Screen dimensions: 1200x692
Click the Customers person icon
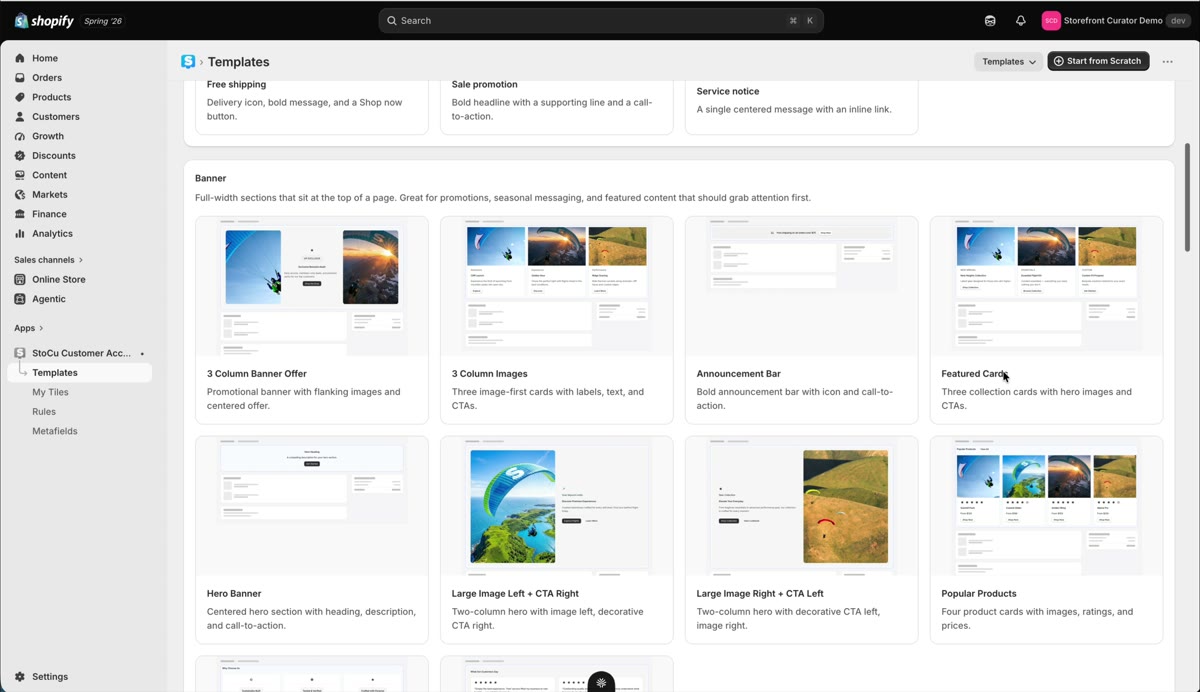(x=20, y=116)
